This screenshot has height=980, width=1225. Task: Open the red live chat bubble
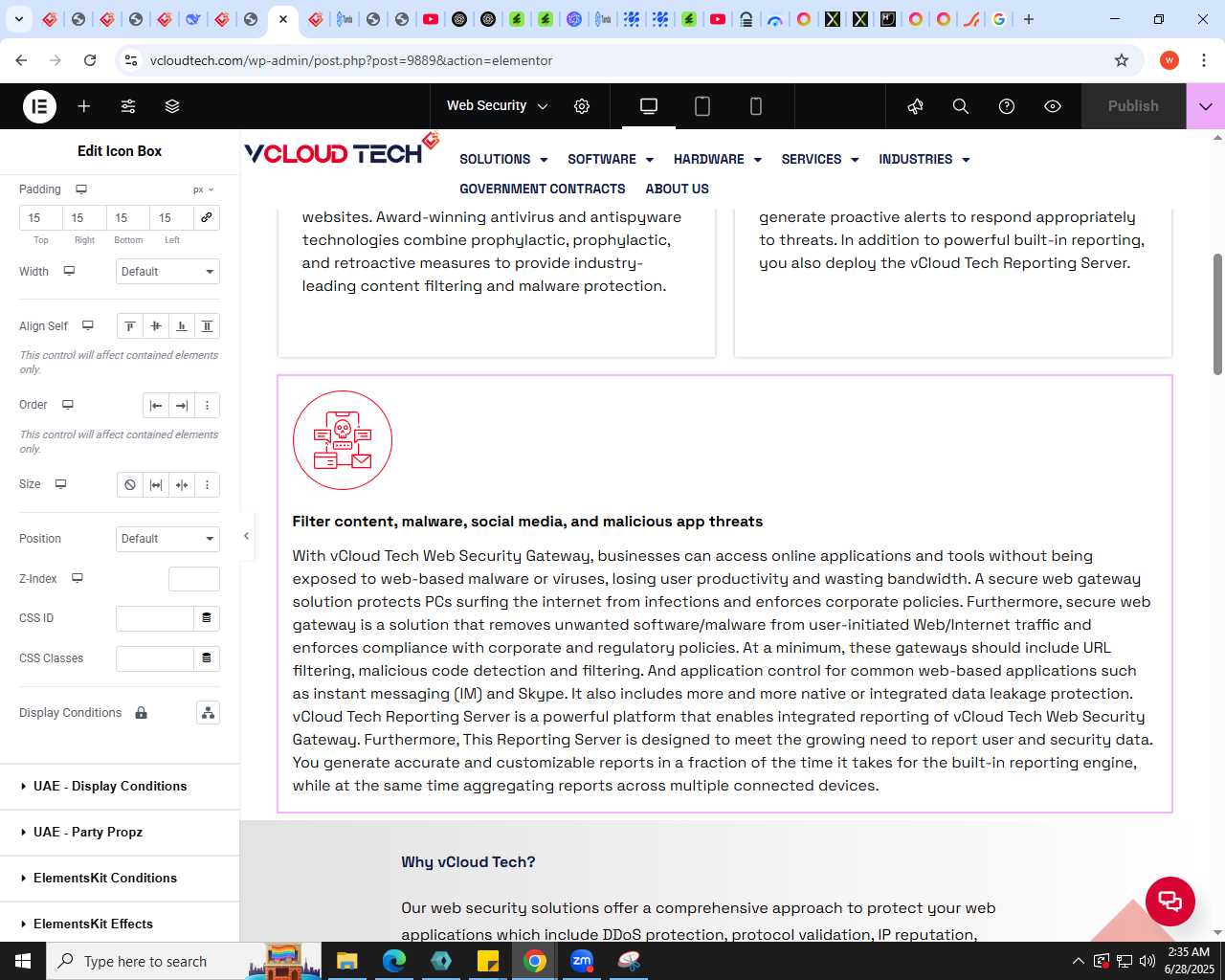pos(1170,901)
